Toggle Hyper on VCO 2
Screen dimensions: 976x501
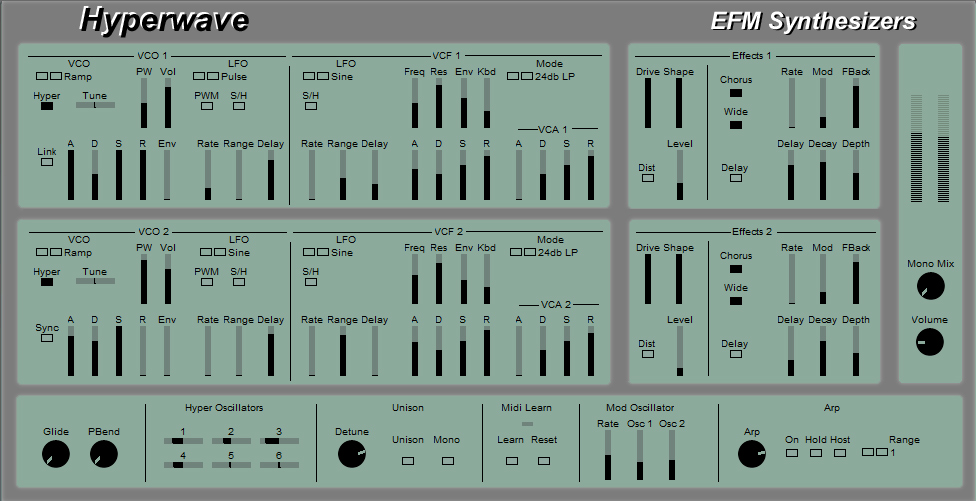[47, 282]
